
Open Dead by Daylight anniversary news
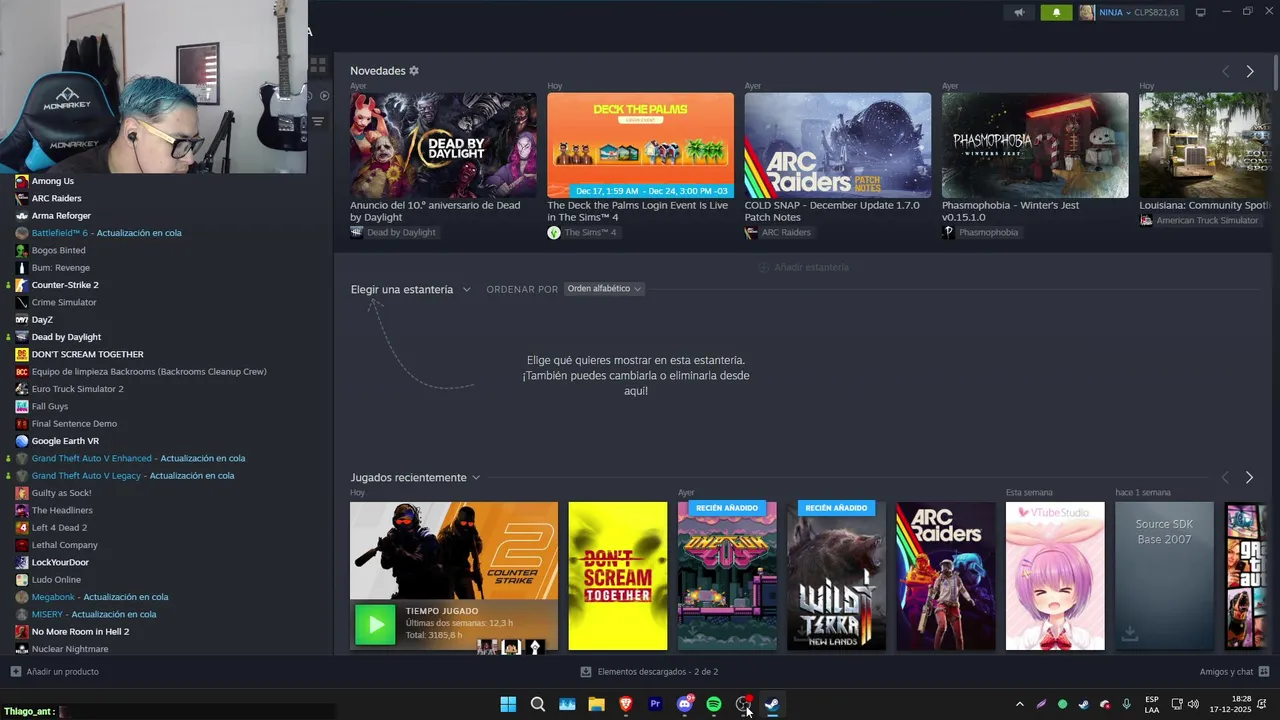443,145
